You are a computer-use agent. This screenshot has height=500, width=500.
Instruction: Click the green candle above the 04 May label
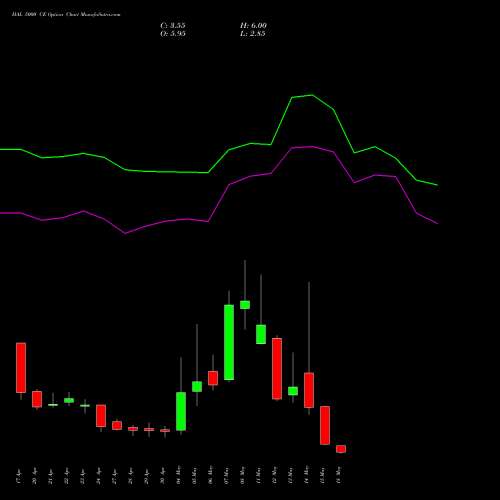tap(181, 411)
